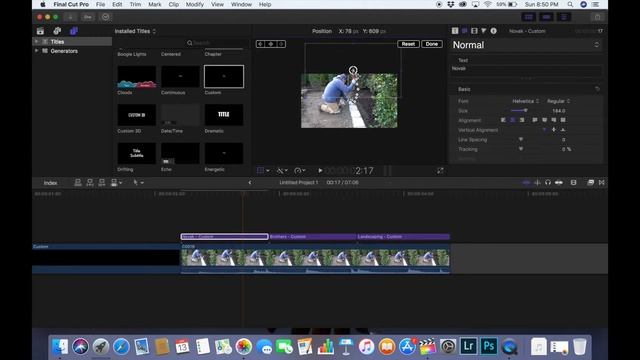Click insert clip icon in timeline toolbar
Image resolution: width=640 pixels, height=360 pixels.
(x=90, y=182)
